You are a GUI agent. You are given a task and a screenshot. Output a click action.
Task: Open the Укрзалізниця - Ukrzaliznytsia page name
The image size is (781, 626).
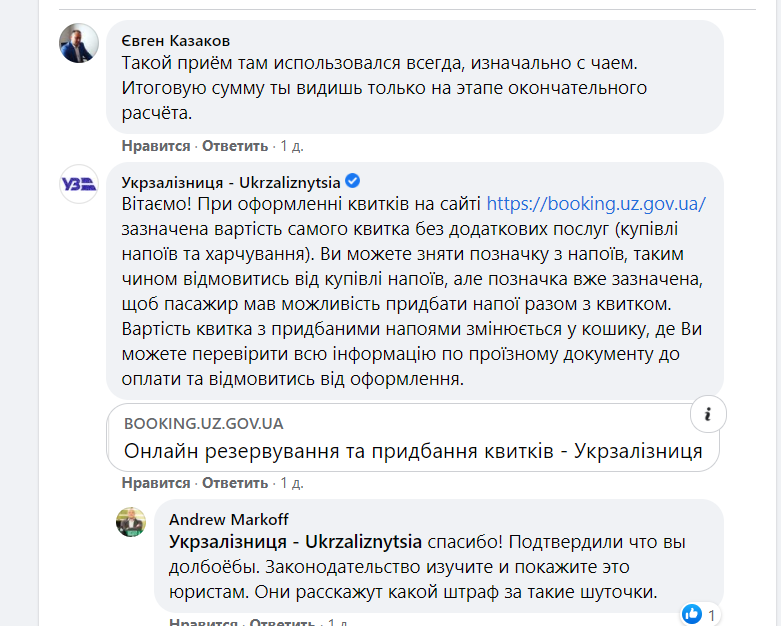[230, 182]
